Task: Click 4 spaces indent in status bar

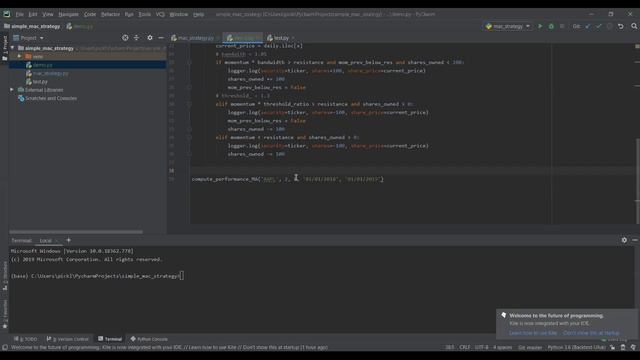Action: coord(502,348)
